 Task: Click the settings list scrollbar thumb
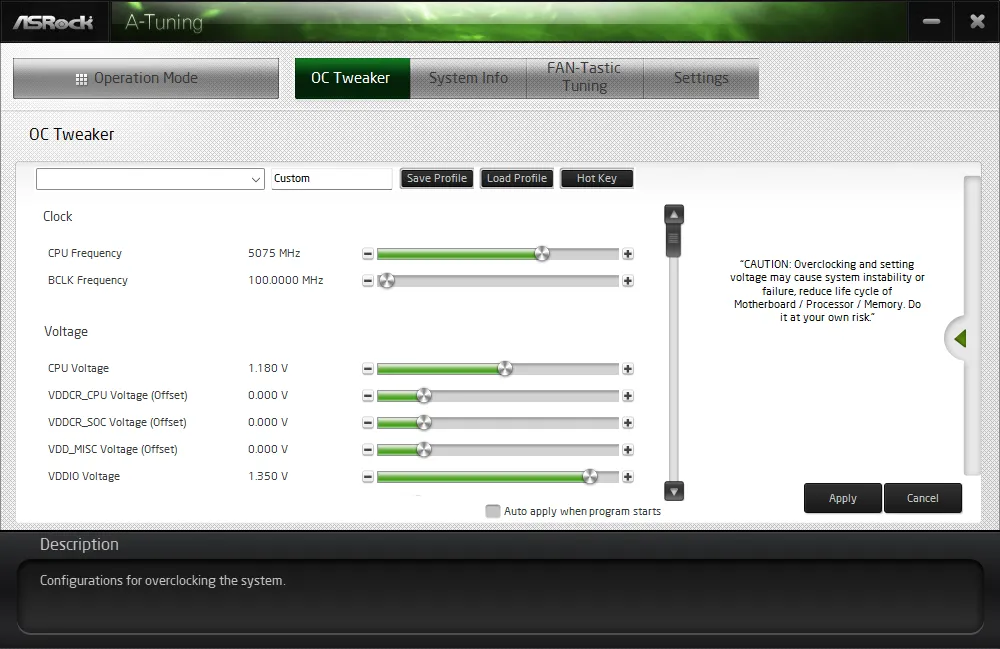tap(673, 241)
